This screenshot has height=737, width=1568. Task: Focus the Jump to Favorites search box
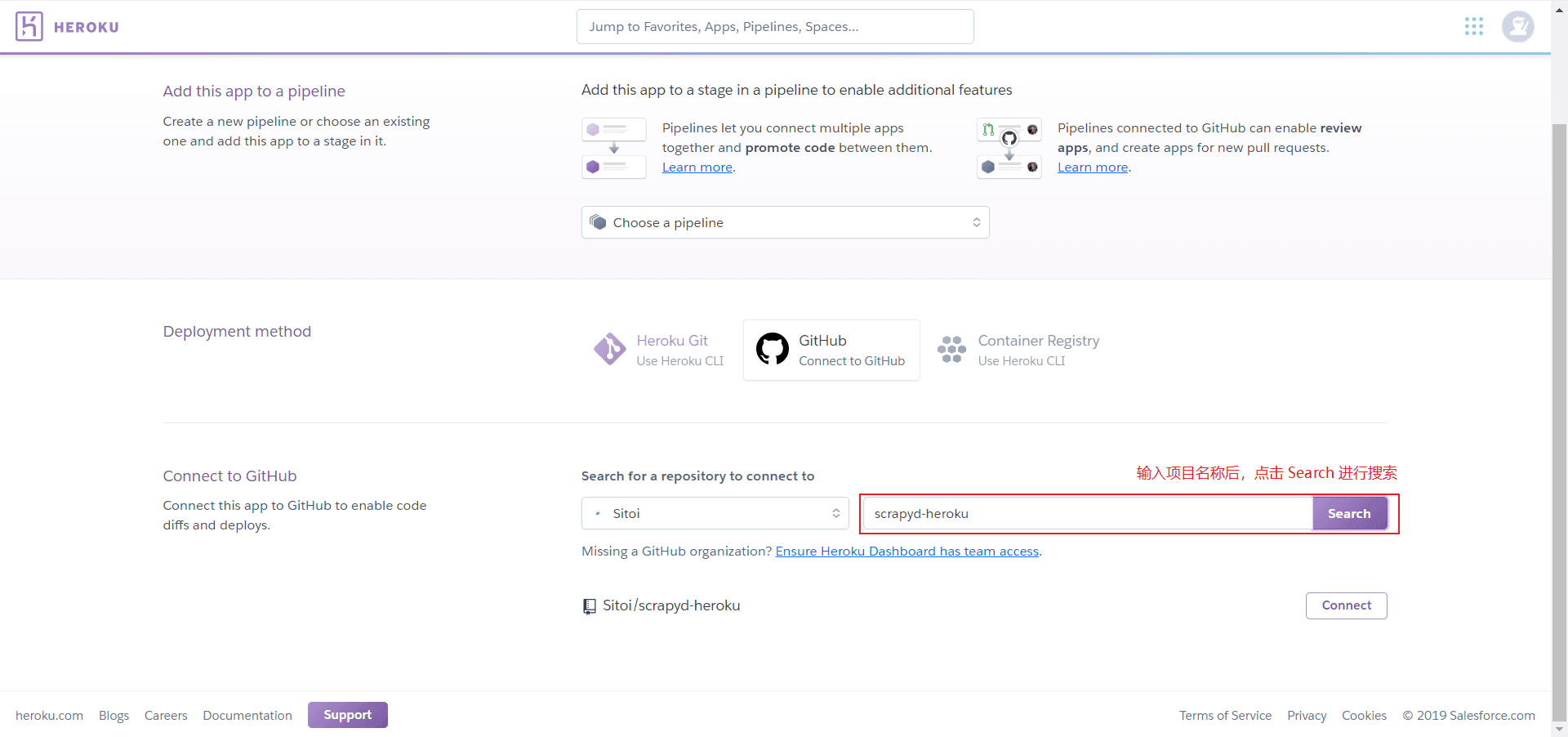774,27
